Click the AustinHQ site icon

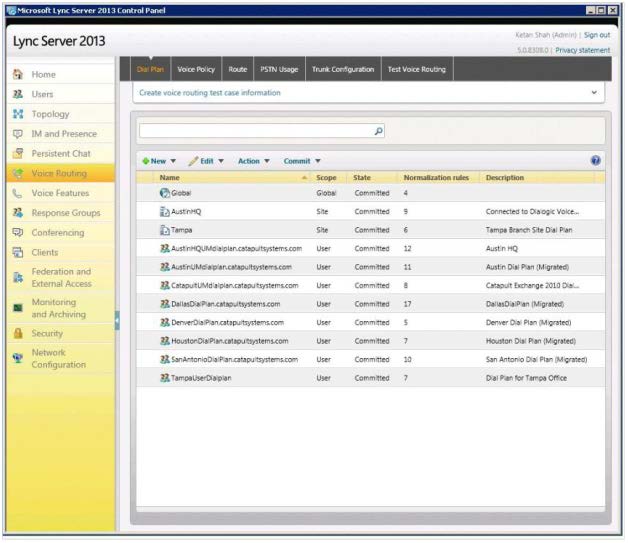(164, 211)
